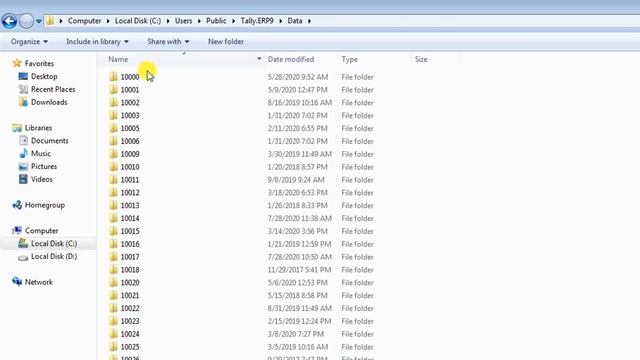Click the date 2/15/2019 12:24 PM
The height and width of the screenshot is (360, 640).
point(299,321)
